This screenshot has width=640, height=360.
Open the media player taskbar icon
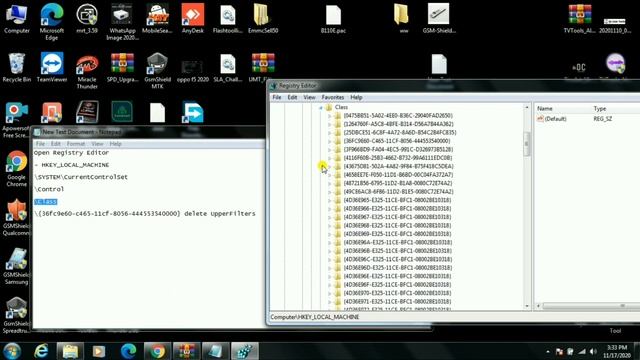pyautogui.click(x=99, y=351)
